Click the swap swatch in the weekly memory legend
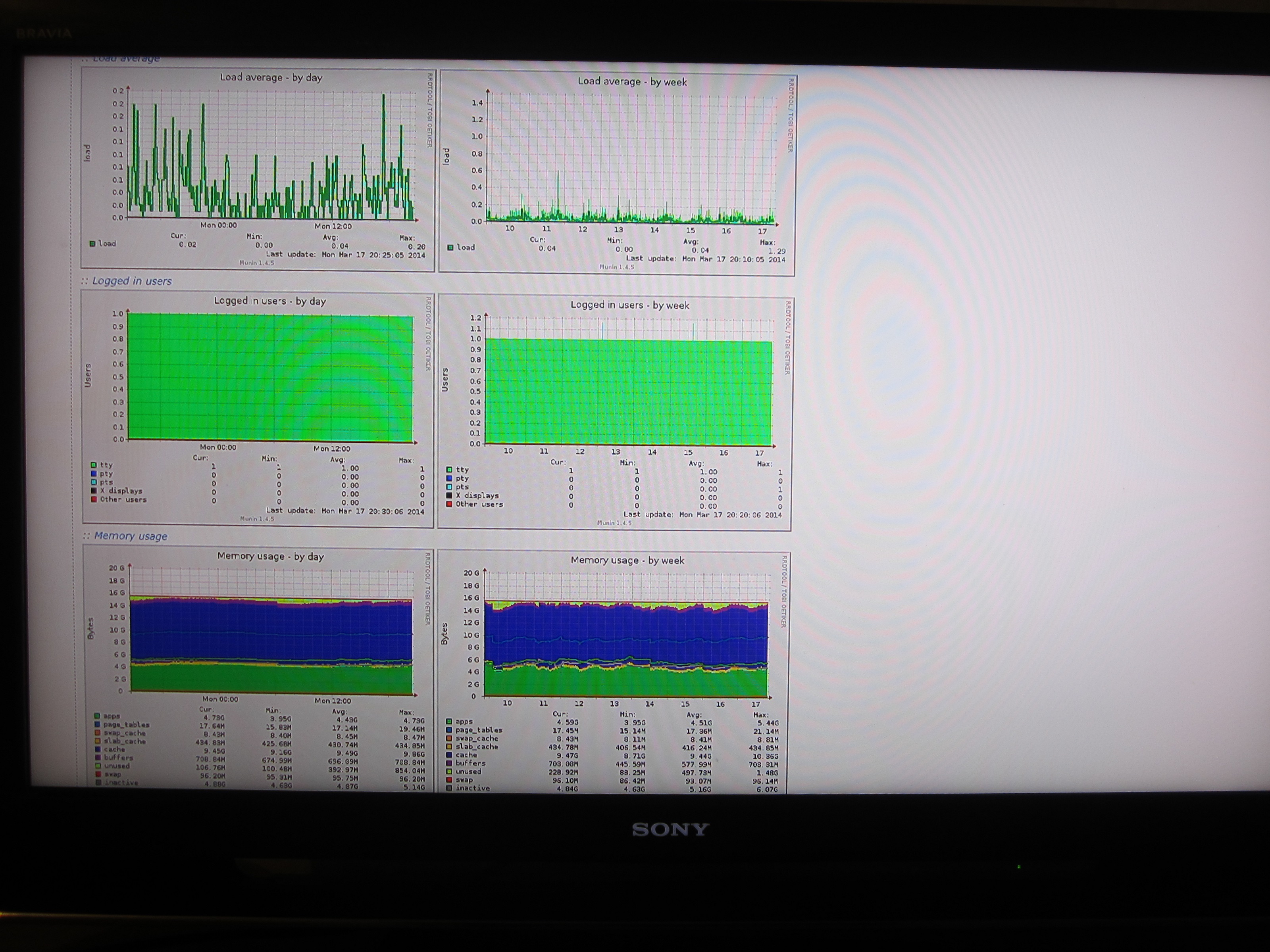1270x952 pixels. (449, 780)
